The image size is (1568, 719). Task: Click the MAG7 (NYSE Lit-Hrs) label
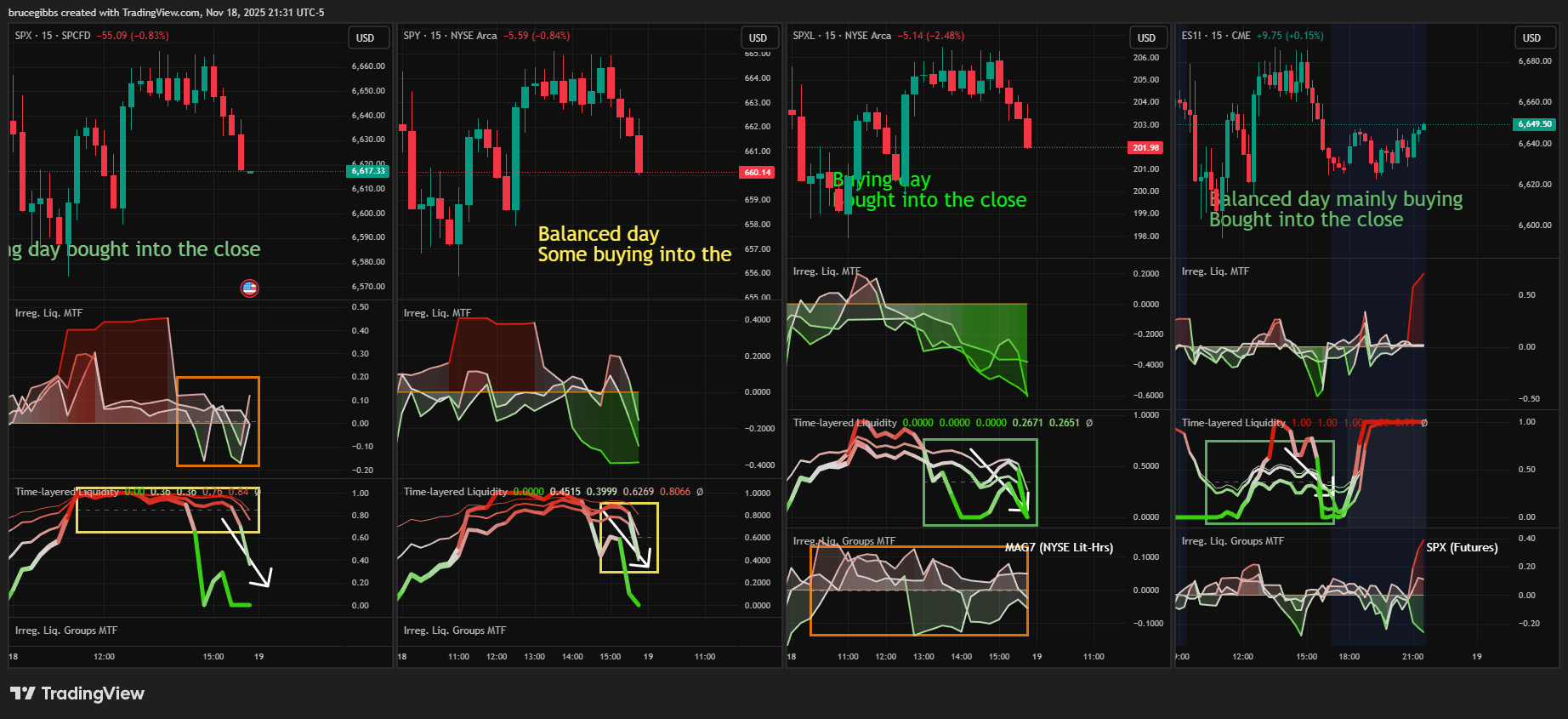click(1059, 547)
